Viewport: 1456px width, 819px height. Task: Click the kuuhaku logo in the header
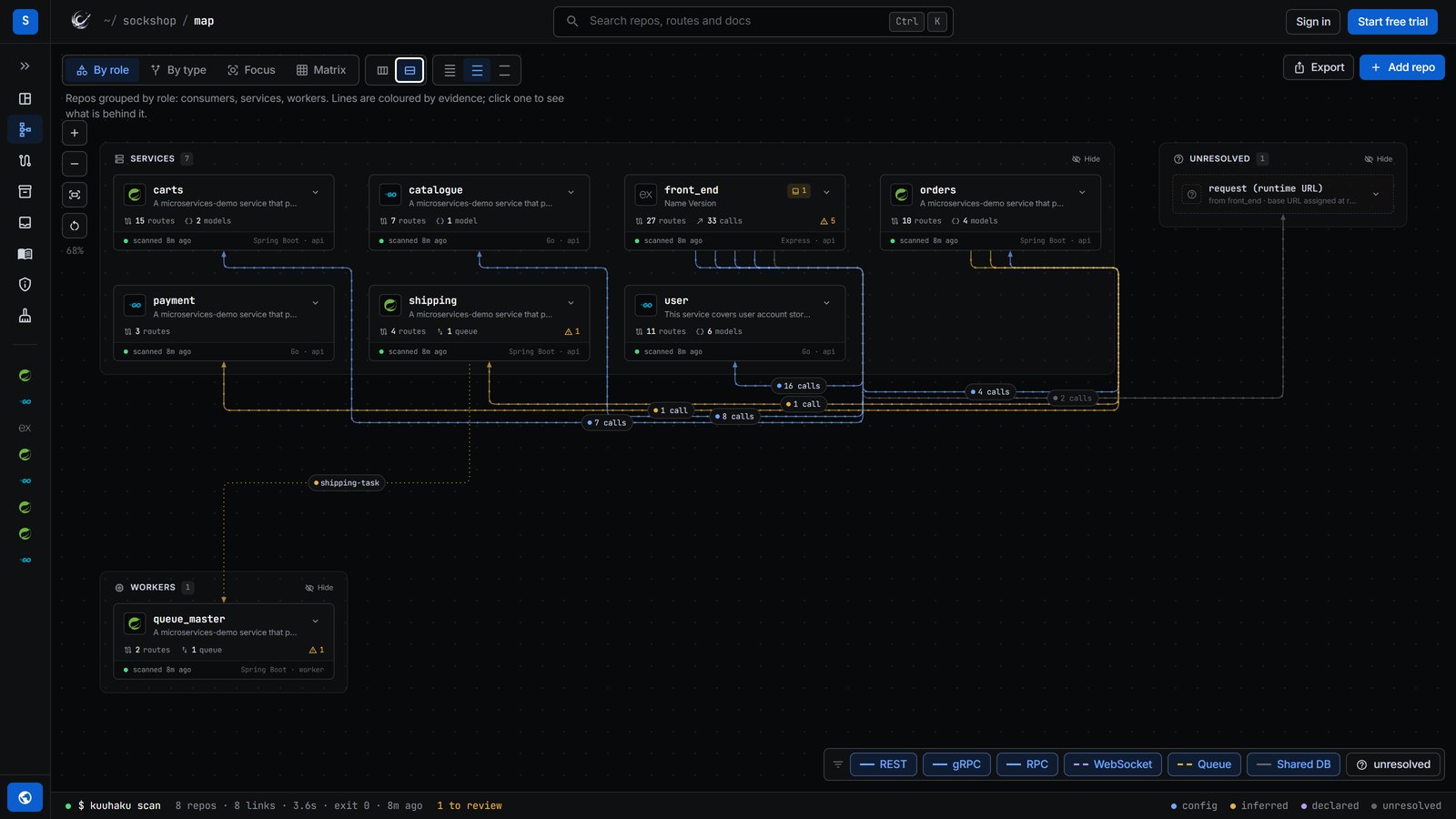click(x=81, y=21)
